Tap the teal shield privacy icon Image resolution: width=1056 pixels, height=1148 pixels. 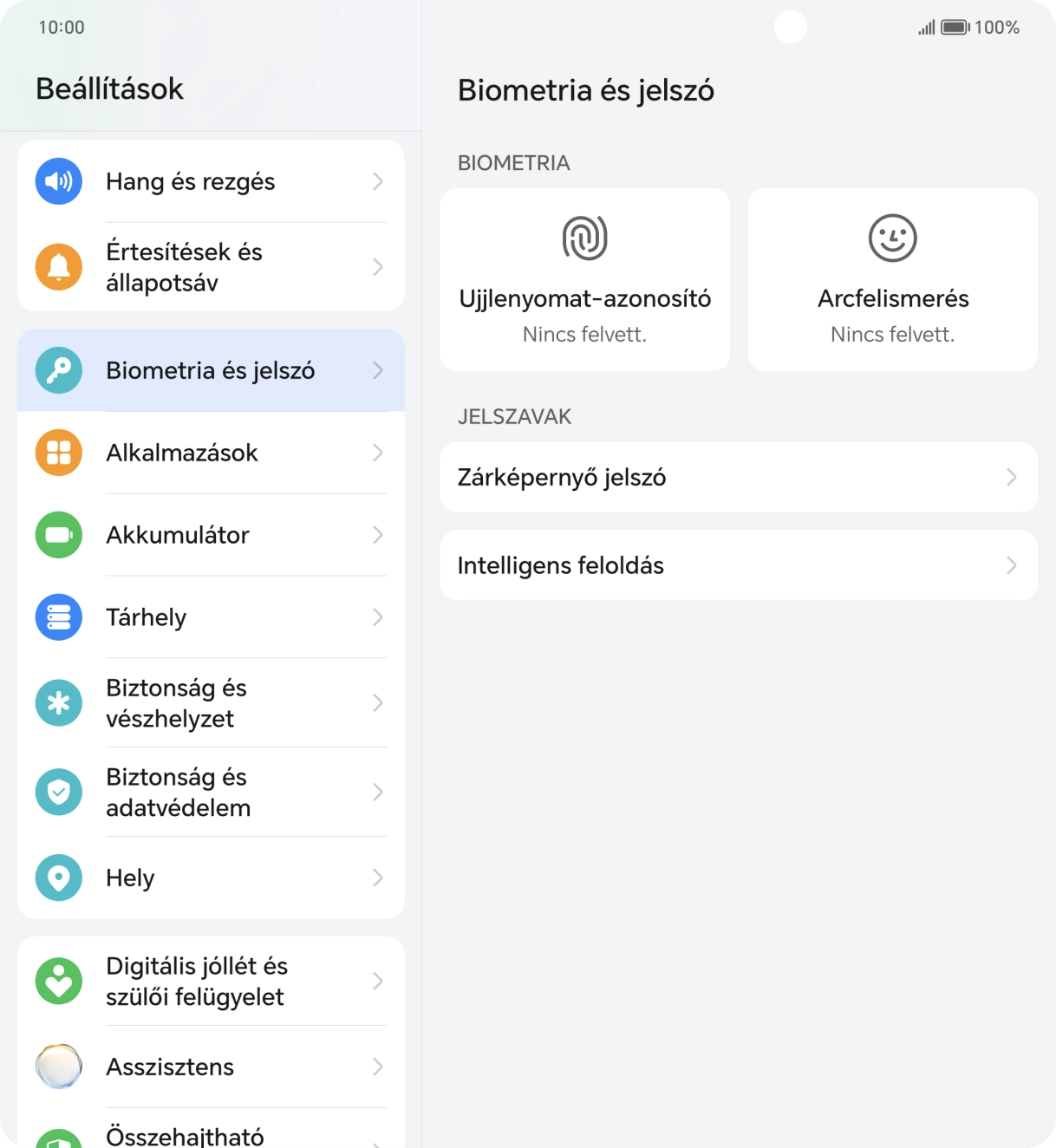pos(59,792)
